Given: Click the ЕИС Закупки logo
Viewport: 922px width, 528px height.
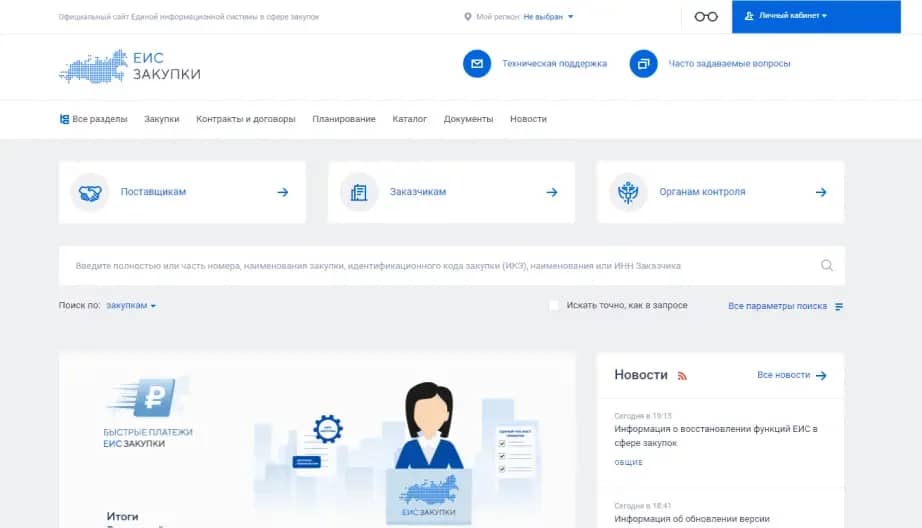Looking at the screenshot, I should (x=130, y=66).
